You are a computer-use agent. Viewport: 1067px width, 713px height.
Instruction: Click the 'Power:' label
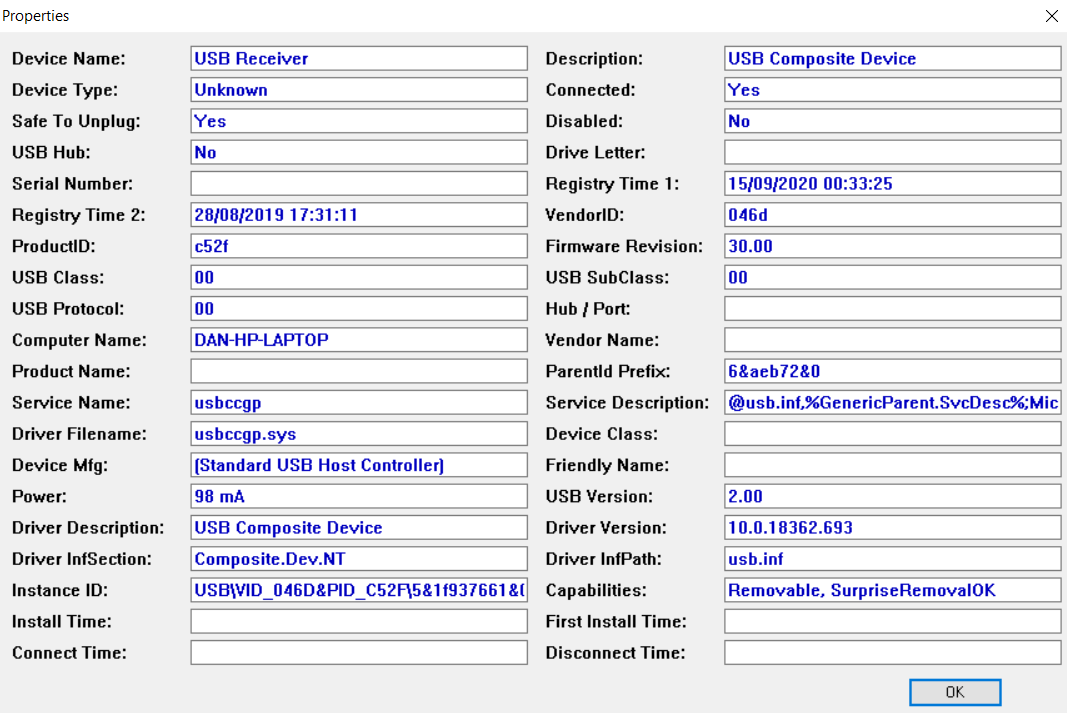[39, 497]
